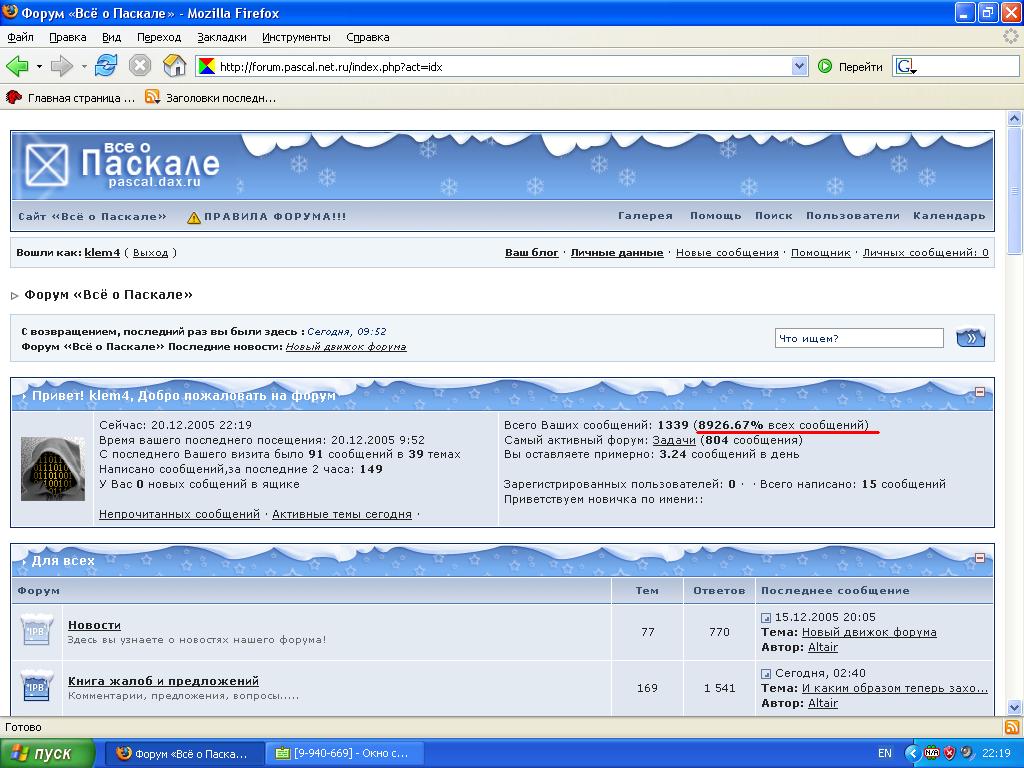Click the Что ищем? search field
The image size is (1024, 768).
click(858, 338)
